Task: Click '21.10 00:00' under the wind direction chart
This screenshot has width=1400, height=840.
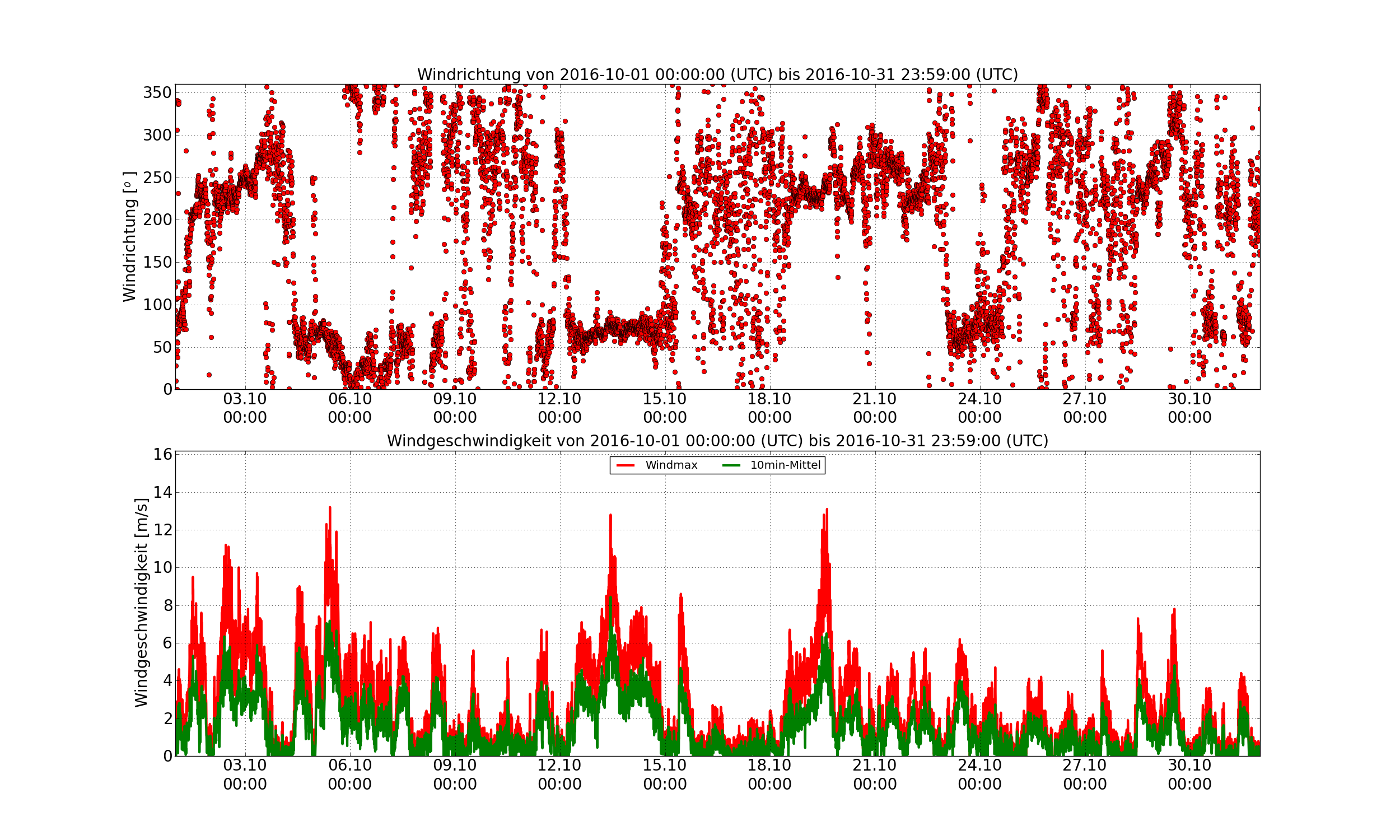Action: (x=875, y=408)
